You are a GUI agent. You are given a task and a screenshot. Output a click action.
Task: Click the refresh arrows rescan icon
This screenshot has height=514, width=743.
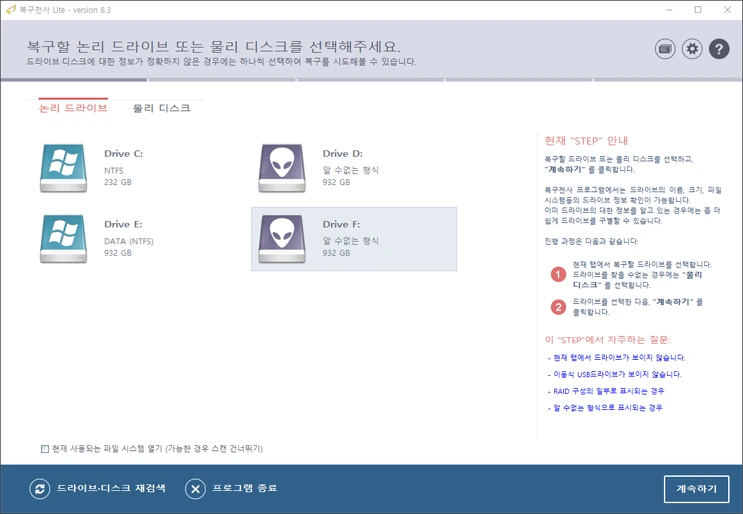pyautogui.click(x=40, y=489)
